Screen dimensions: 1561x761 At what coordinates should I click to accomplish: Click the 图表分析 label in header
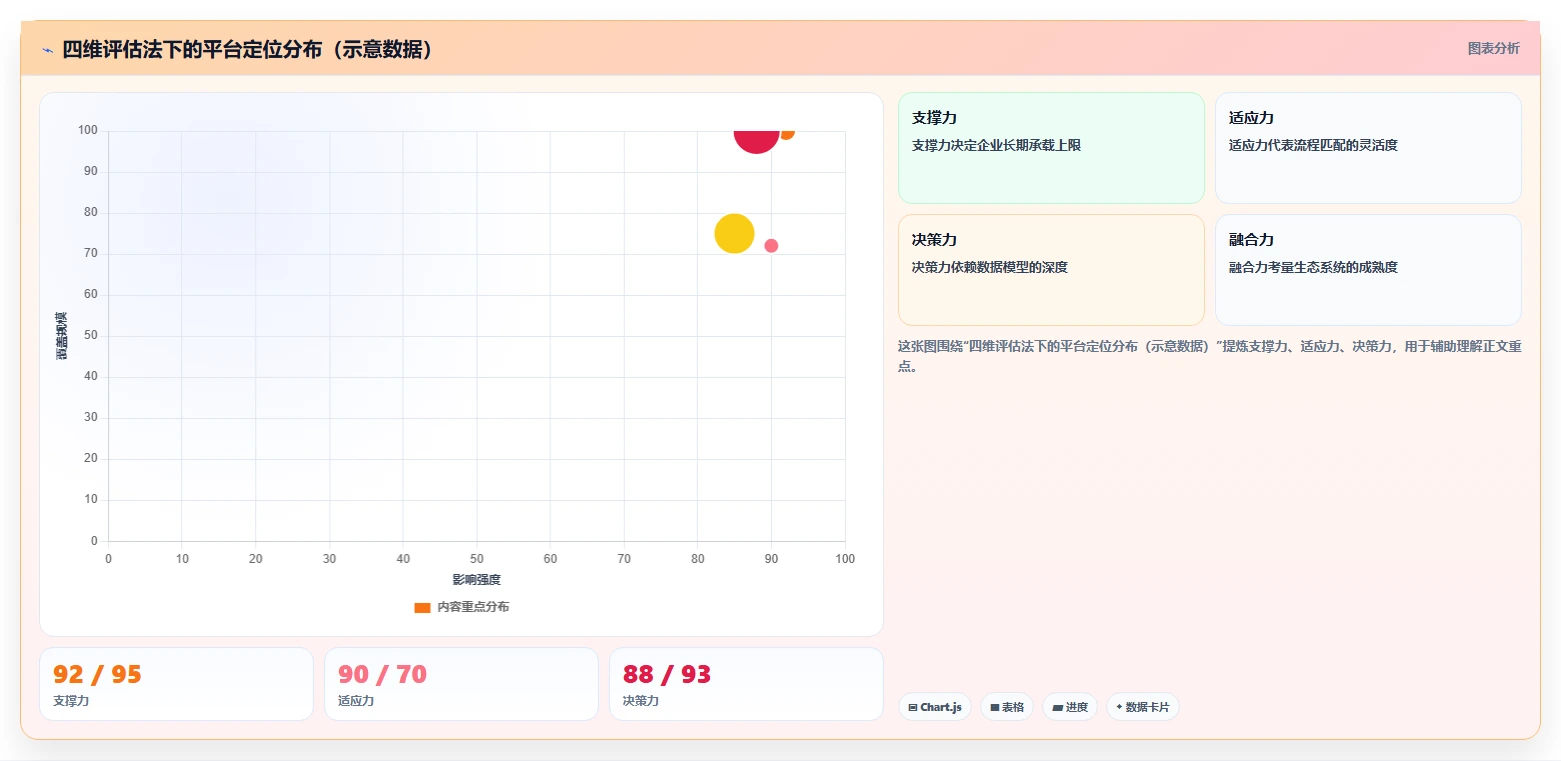tap(1493, 48)
